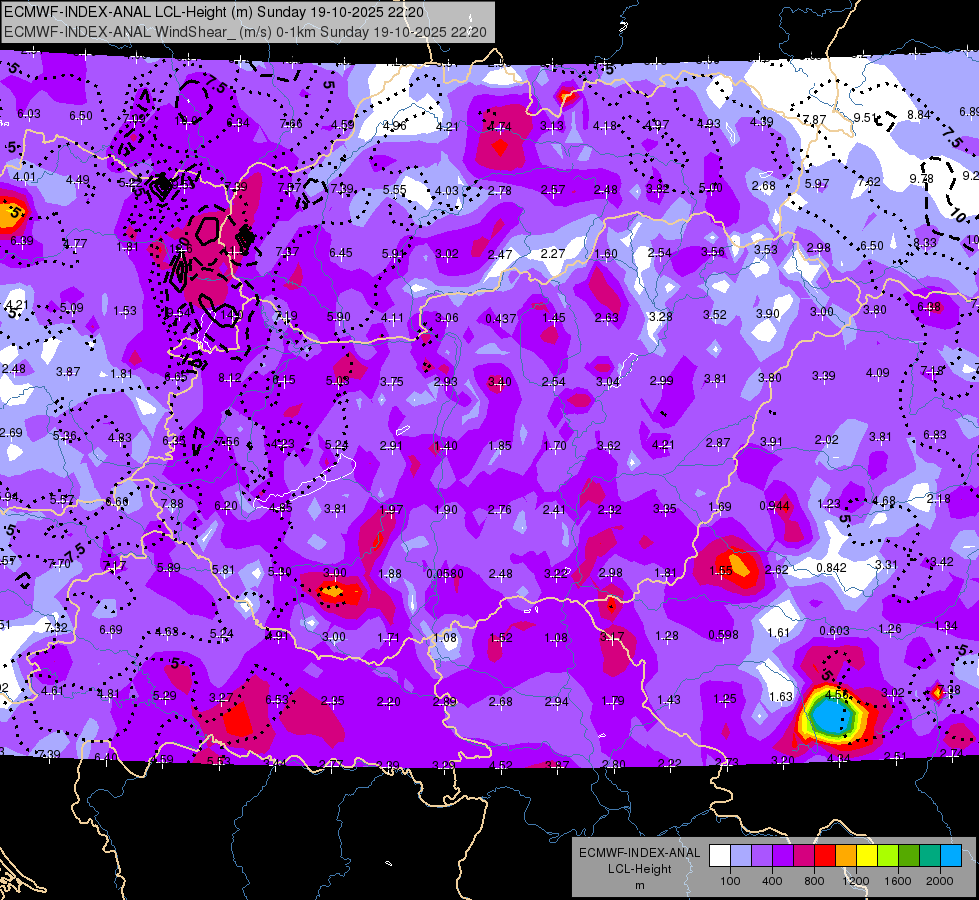979x900 pixels.
Task: Click the wind shear value 6.69
Action: 111,630
